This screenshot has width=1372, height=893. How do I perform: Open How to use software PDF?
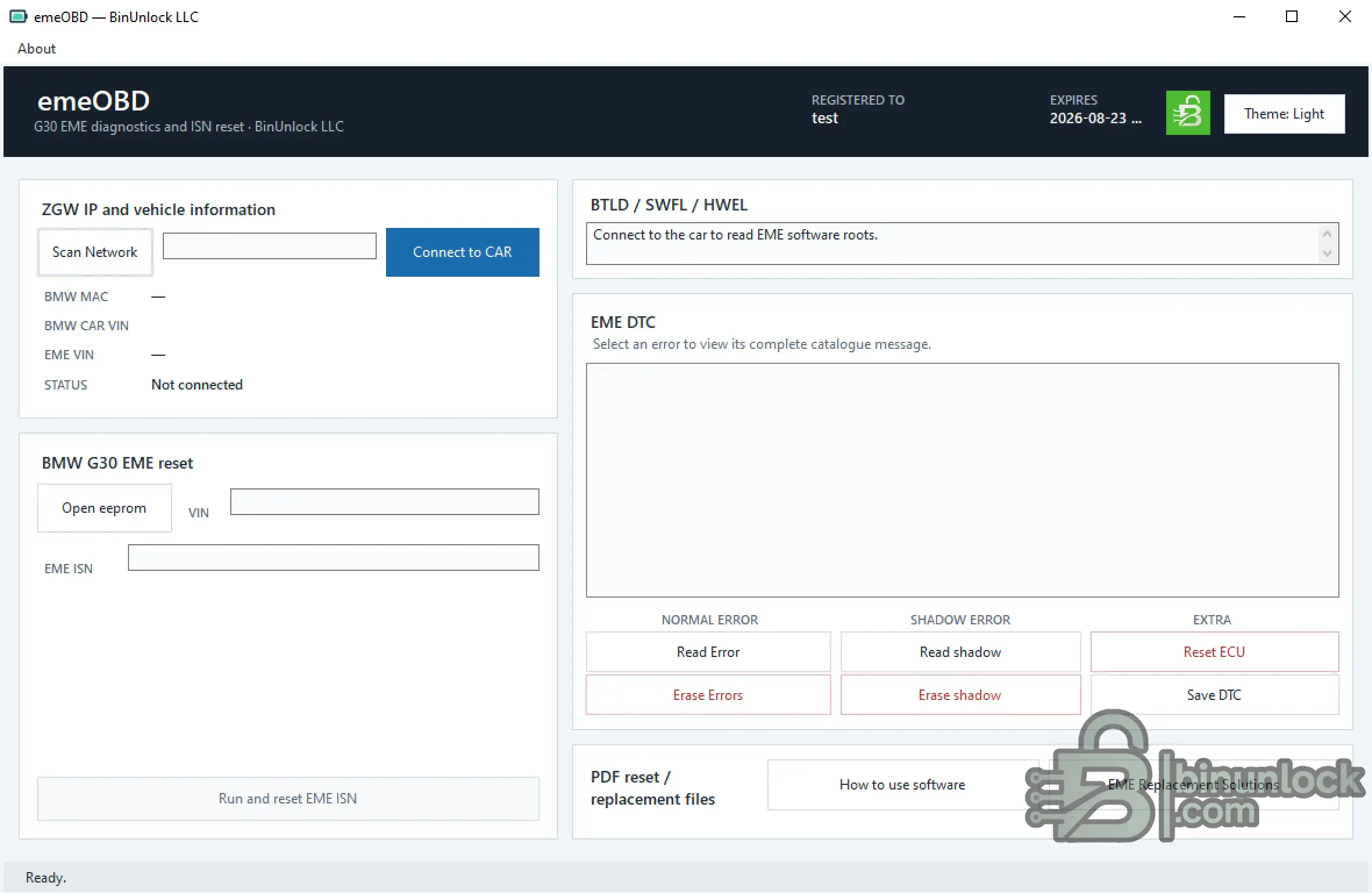(x=902, y=784)
